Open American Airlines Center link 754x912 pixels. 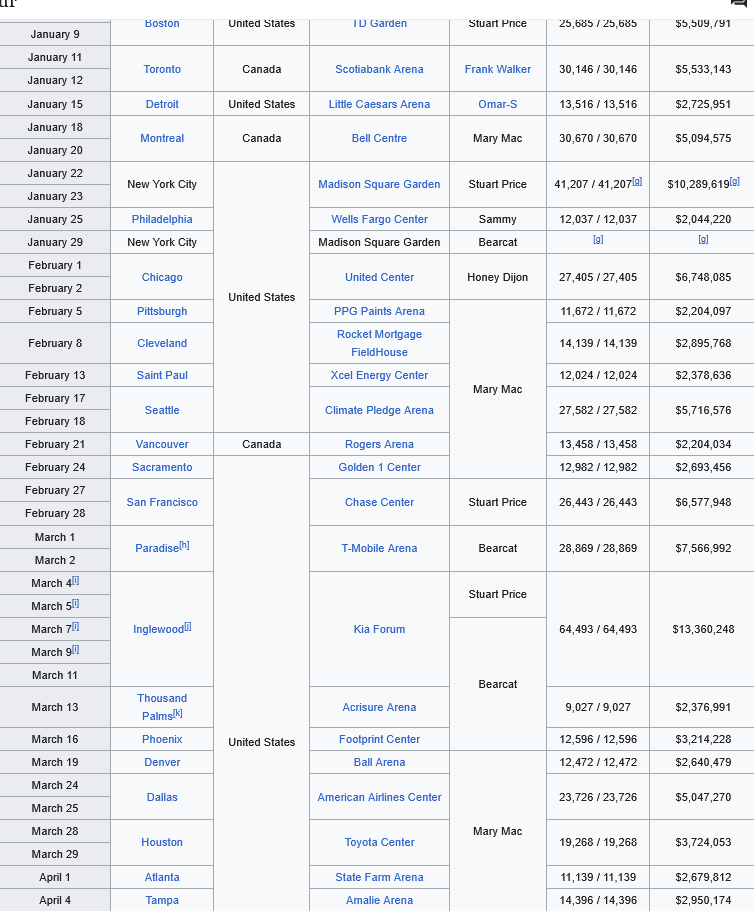coord(379,797)
